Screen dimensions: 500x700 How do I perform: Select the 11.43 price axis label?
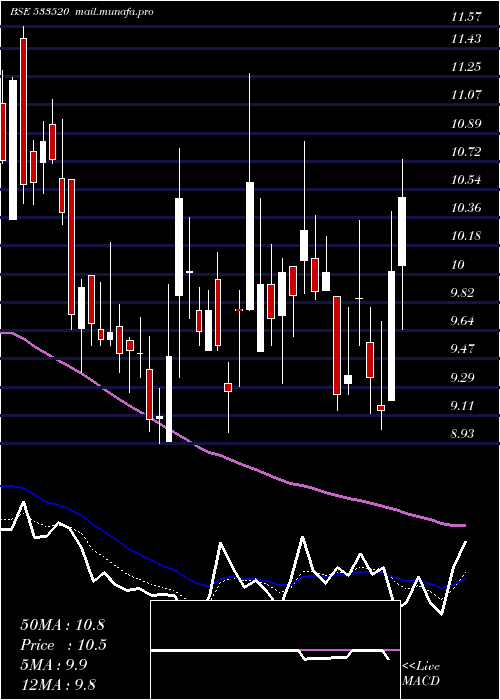pyautogui.click(x=466, y=39)
